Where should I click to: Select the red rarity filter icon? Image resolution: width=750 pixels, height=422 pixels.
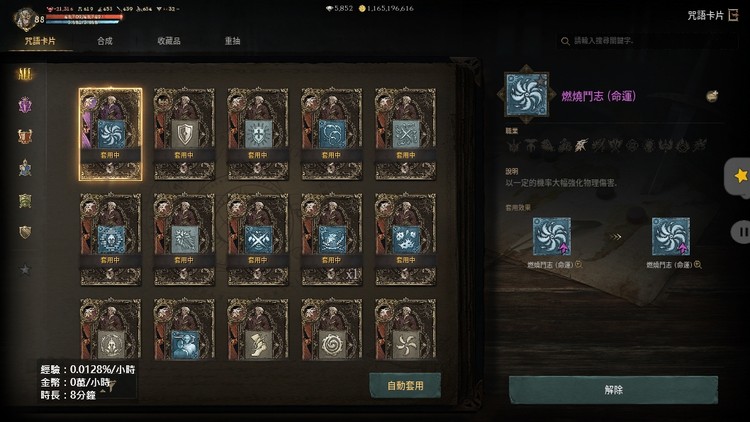[x=25, y=136]
